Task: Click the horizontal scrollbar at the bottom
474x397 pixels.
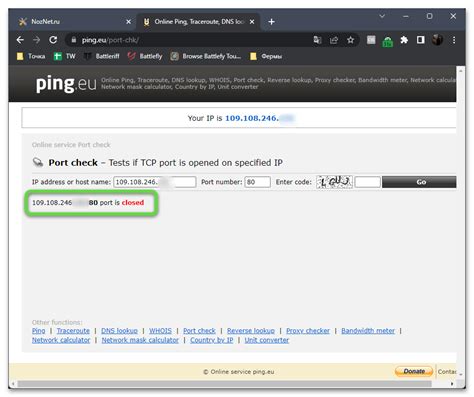Action: [225, 384]
